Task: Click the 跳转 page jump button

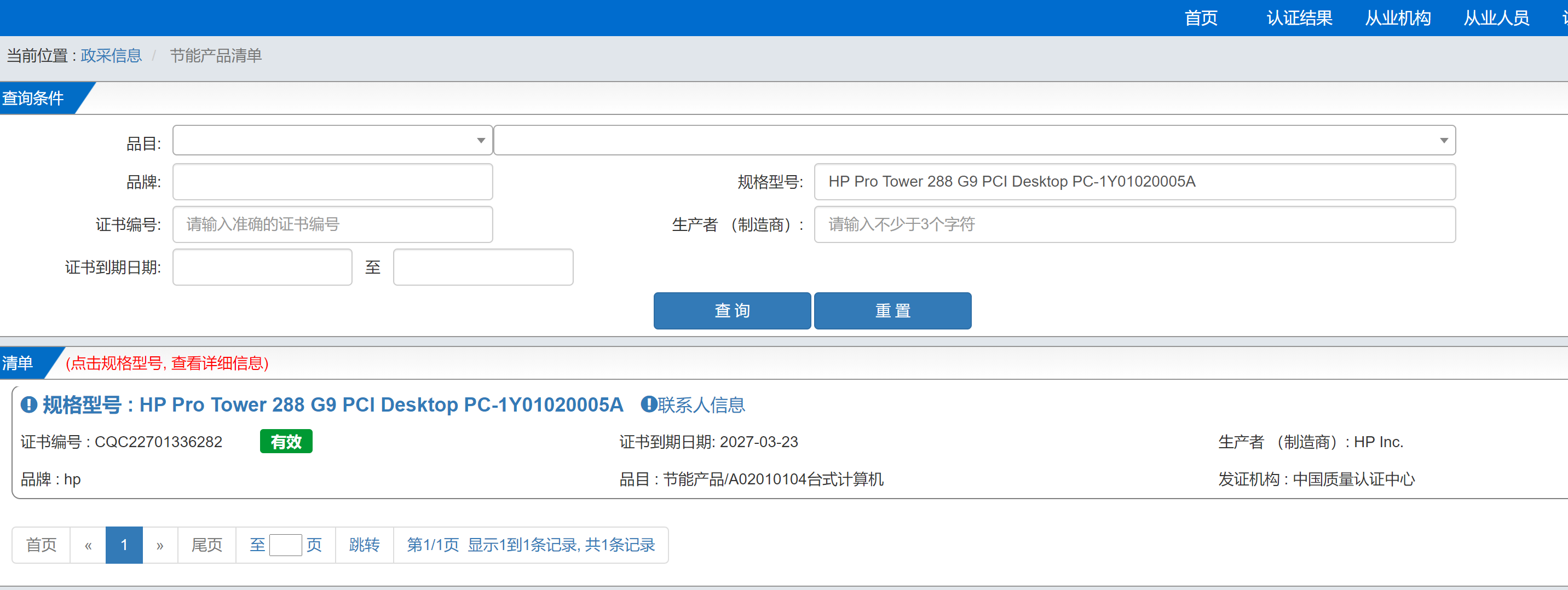Action: [364, 545]
